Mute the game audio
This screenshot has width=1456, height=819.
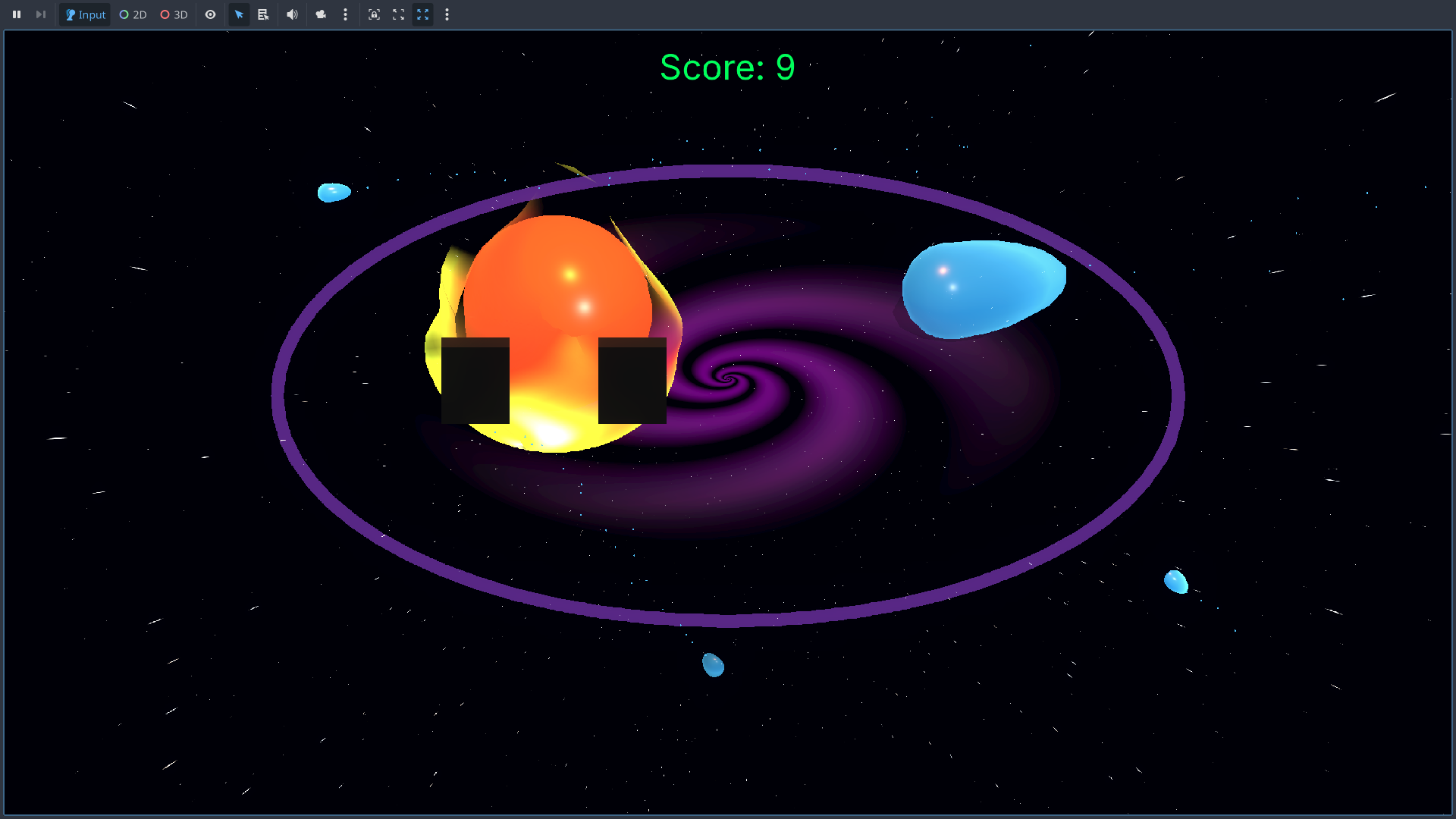(x=292, y=14)
